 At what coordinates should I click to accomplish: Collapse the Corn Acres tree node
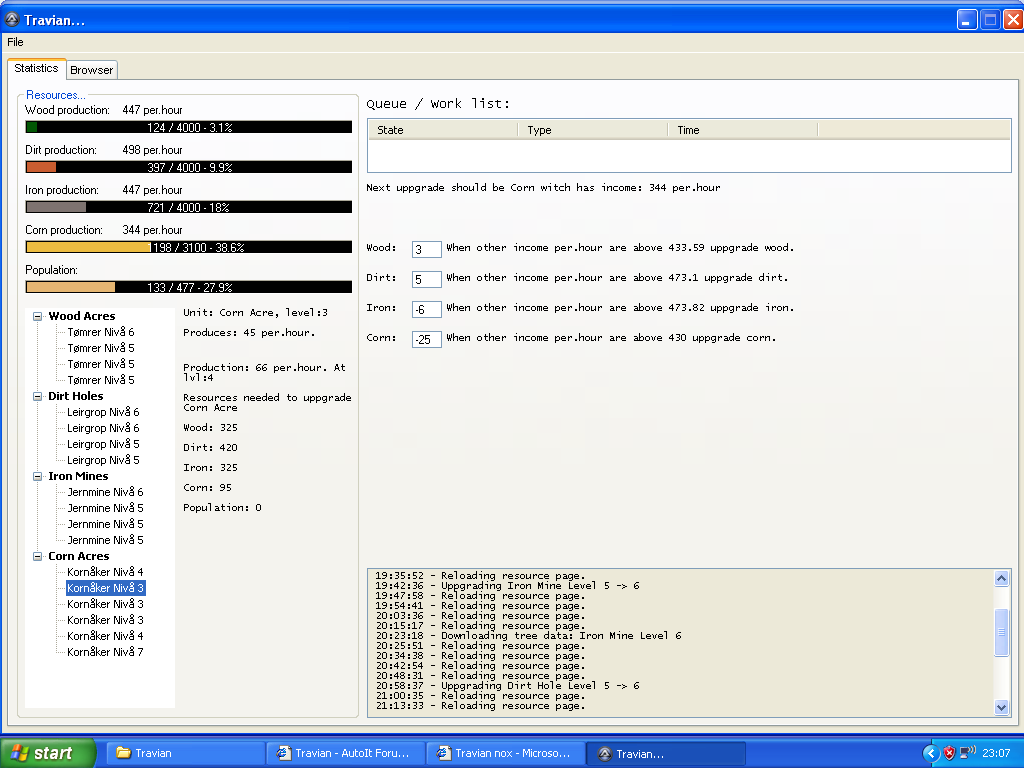(38, 556)
